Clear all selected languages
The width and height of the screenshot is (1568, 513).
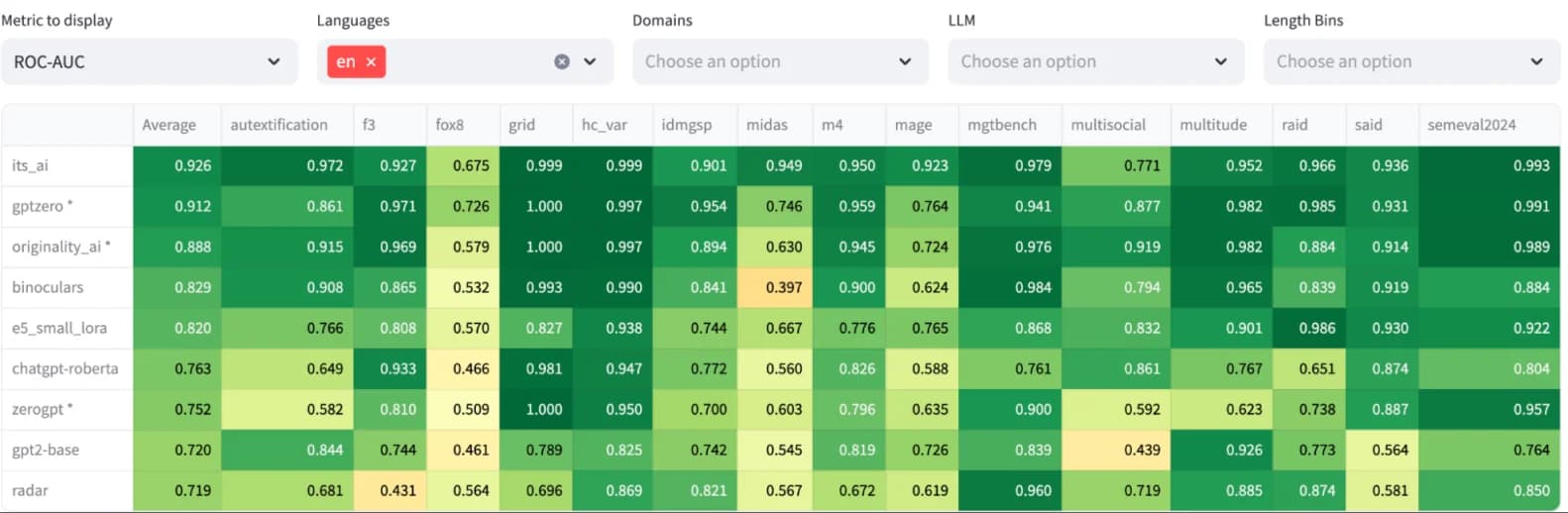pyautogui.click(x=562, y=61)
